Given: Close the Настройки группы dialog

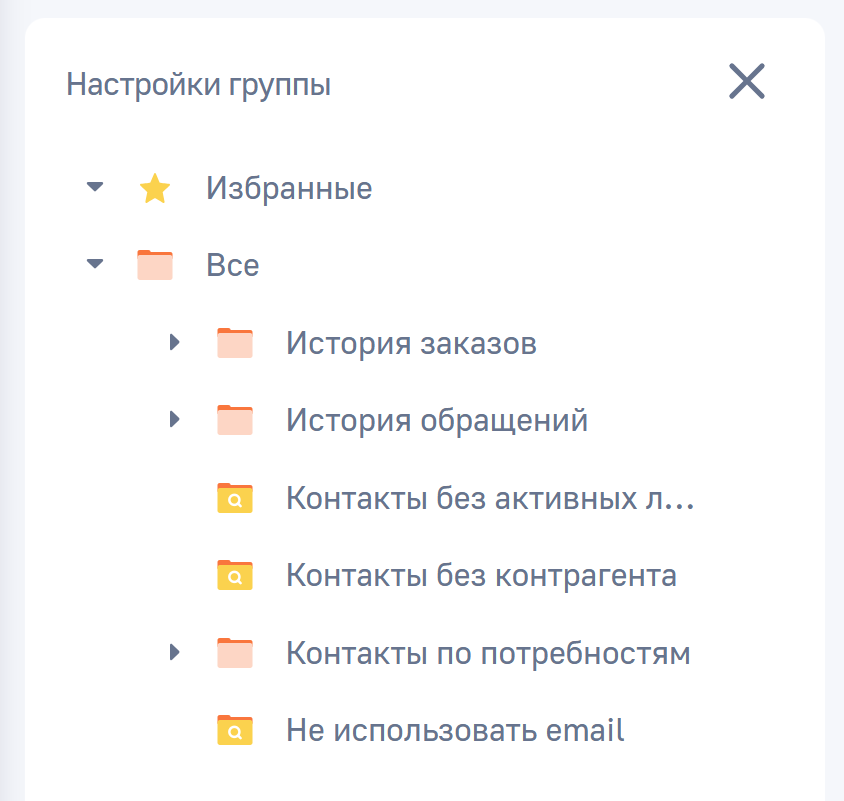Looking at the screenshot, I should coord(747,82).
